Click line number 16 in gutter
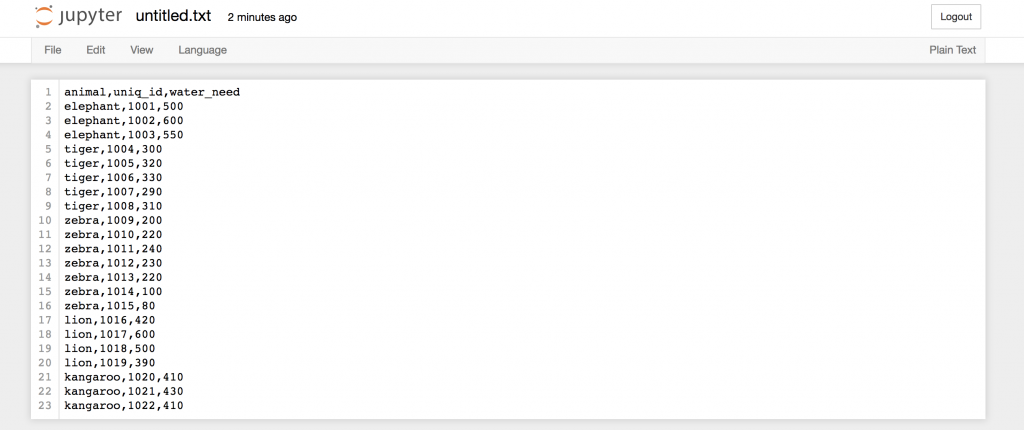Viewport: 1024px width, 430px height. (46, 305)
